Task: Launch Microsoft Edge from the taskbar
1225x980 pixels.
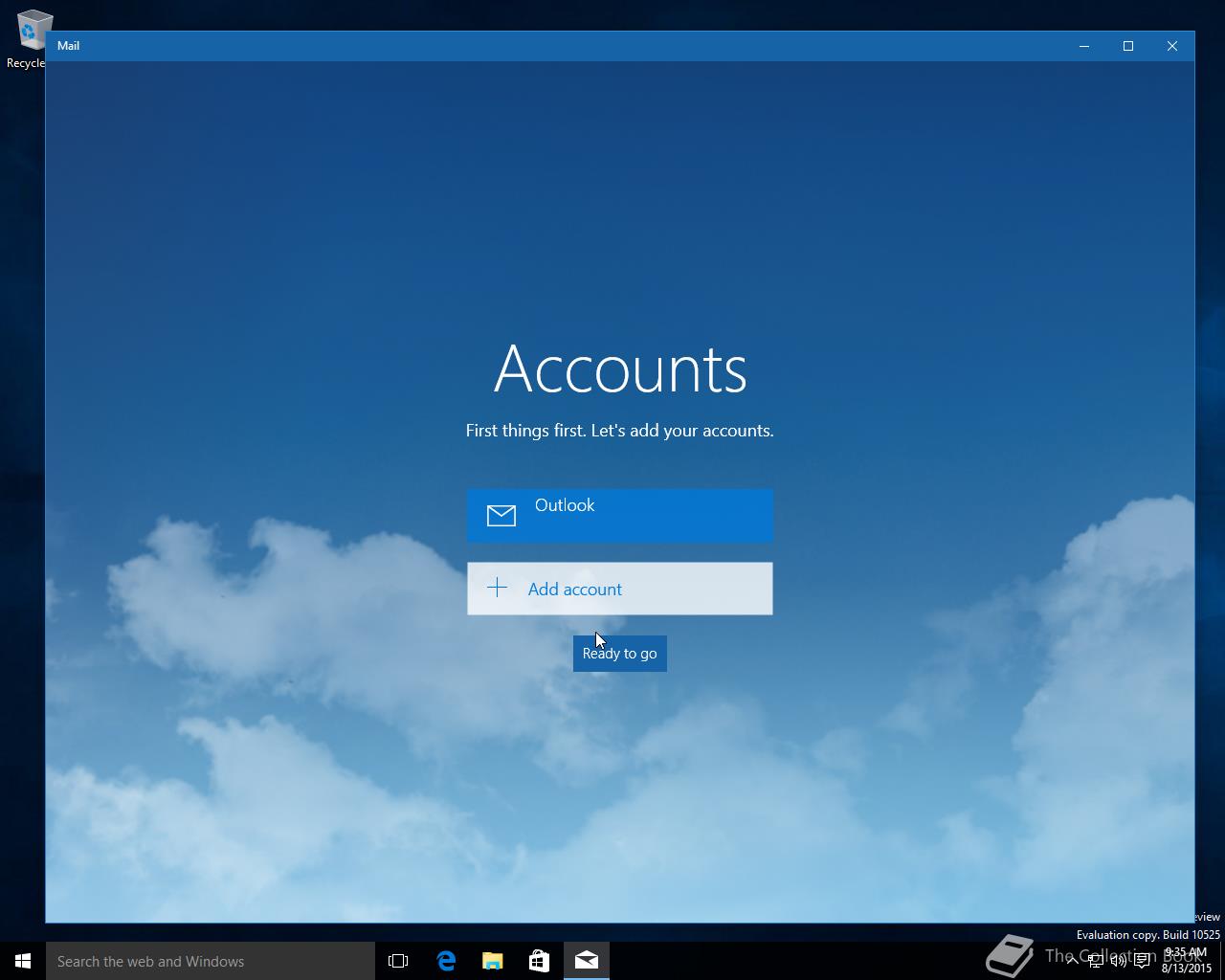Action: (446, 961)
